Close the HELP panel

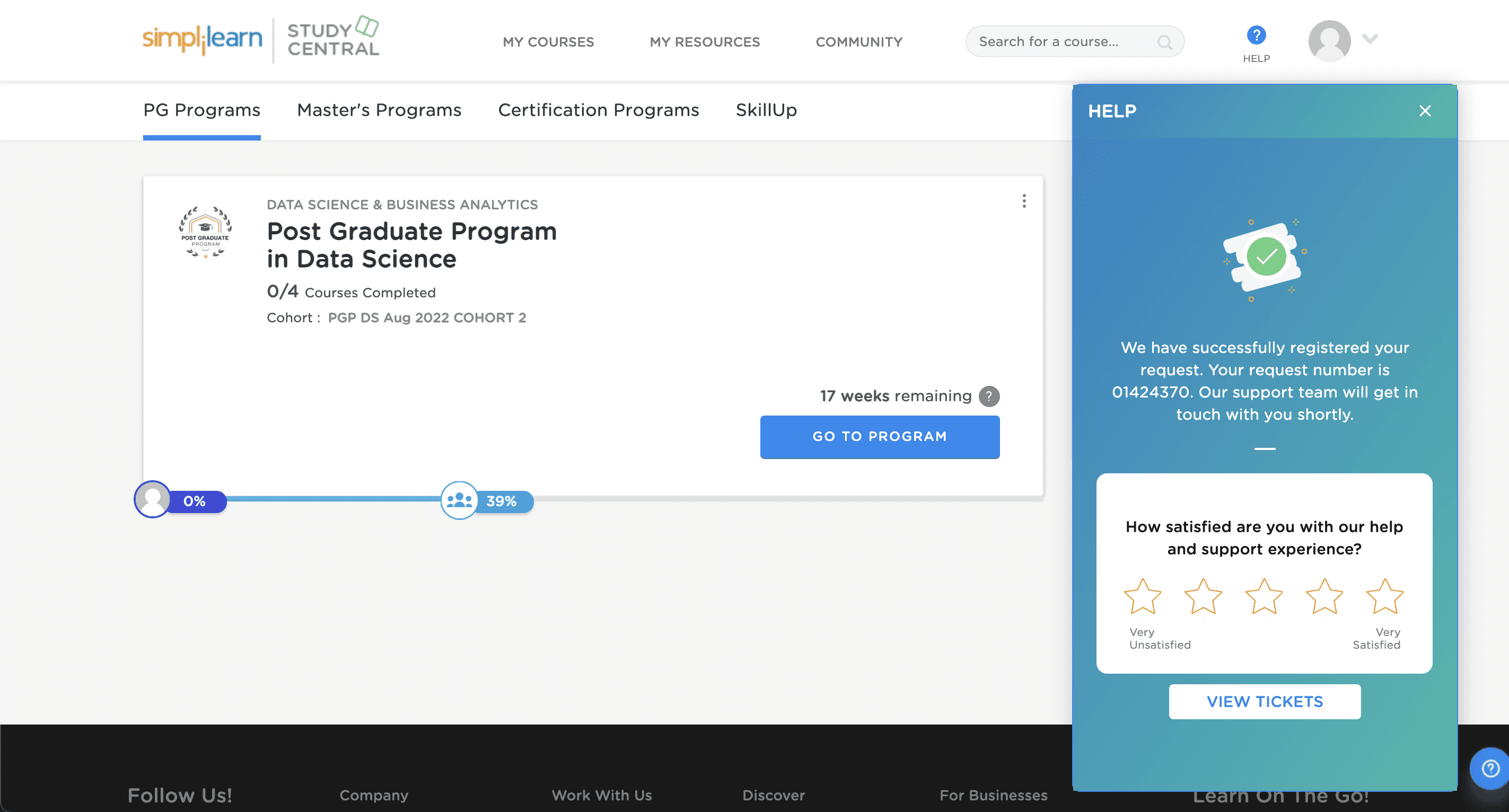pyautogui.click(x=1425, y=111)
